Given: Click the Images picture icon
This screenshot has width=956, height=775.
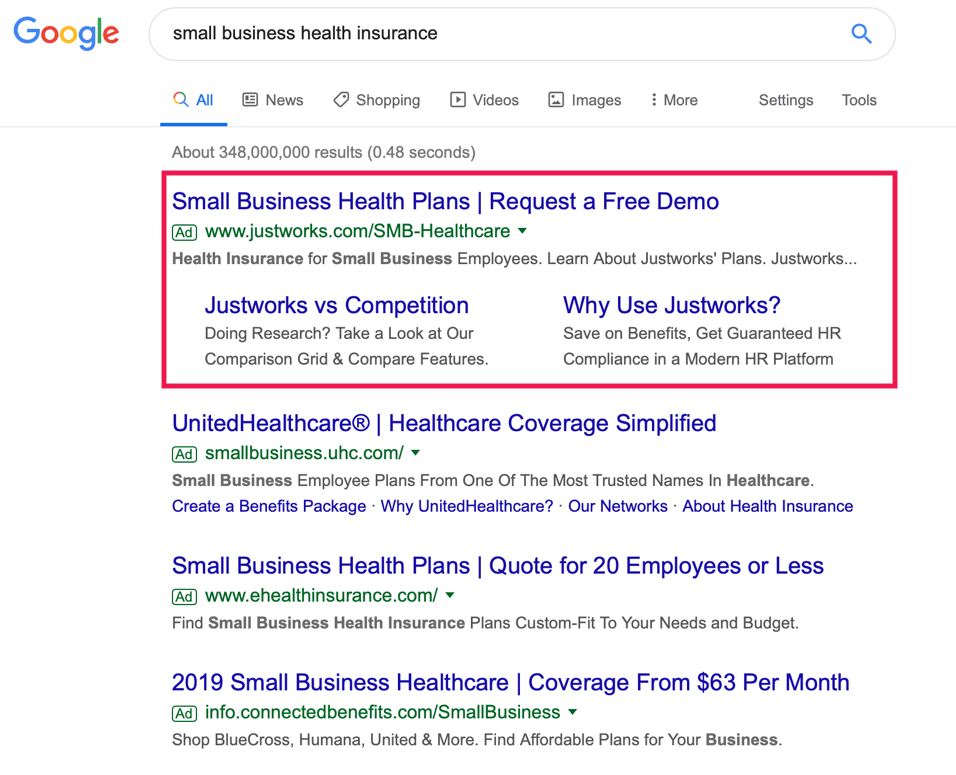Looking at the screenshot, I should [x=556, y=100].
